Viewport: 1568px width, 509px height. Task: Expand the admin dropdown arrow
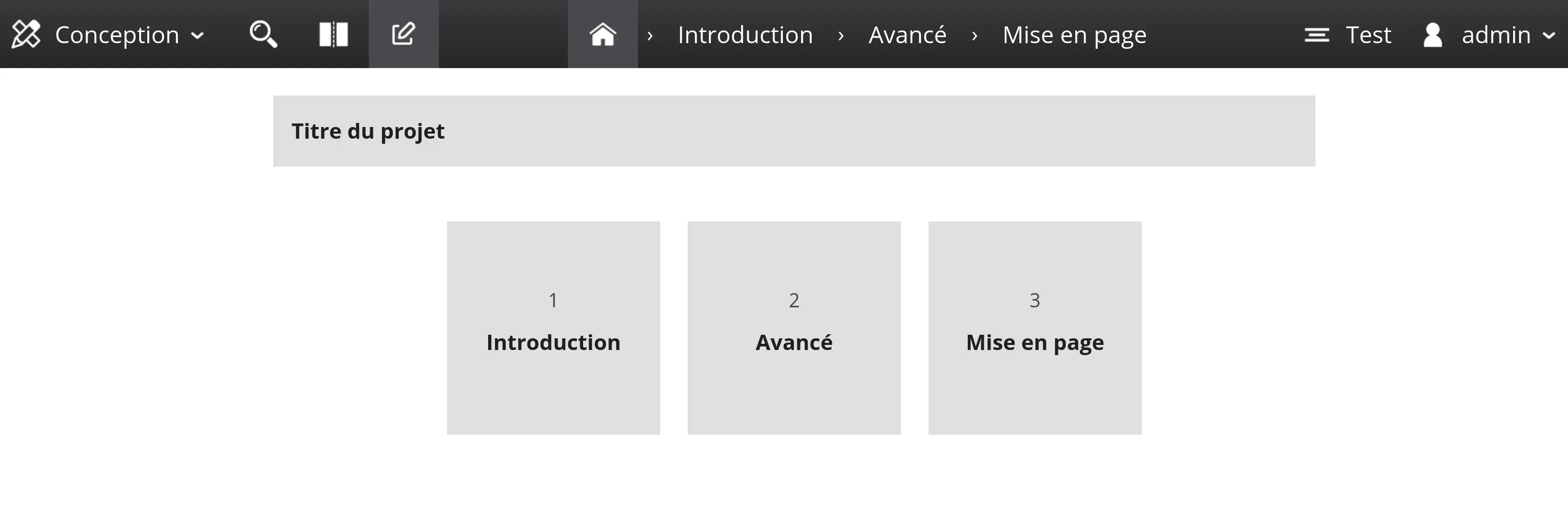pyautogui.click(x=1549, y=36)
